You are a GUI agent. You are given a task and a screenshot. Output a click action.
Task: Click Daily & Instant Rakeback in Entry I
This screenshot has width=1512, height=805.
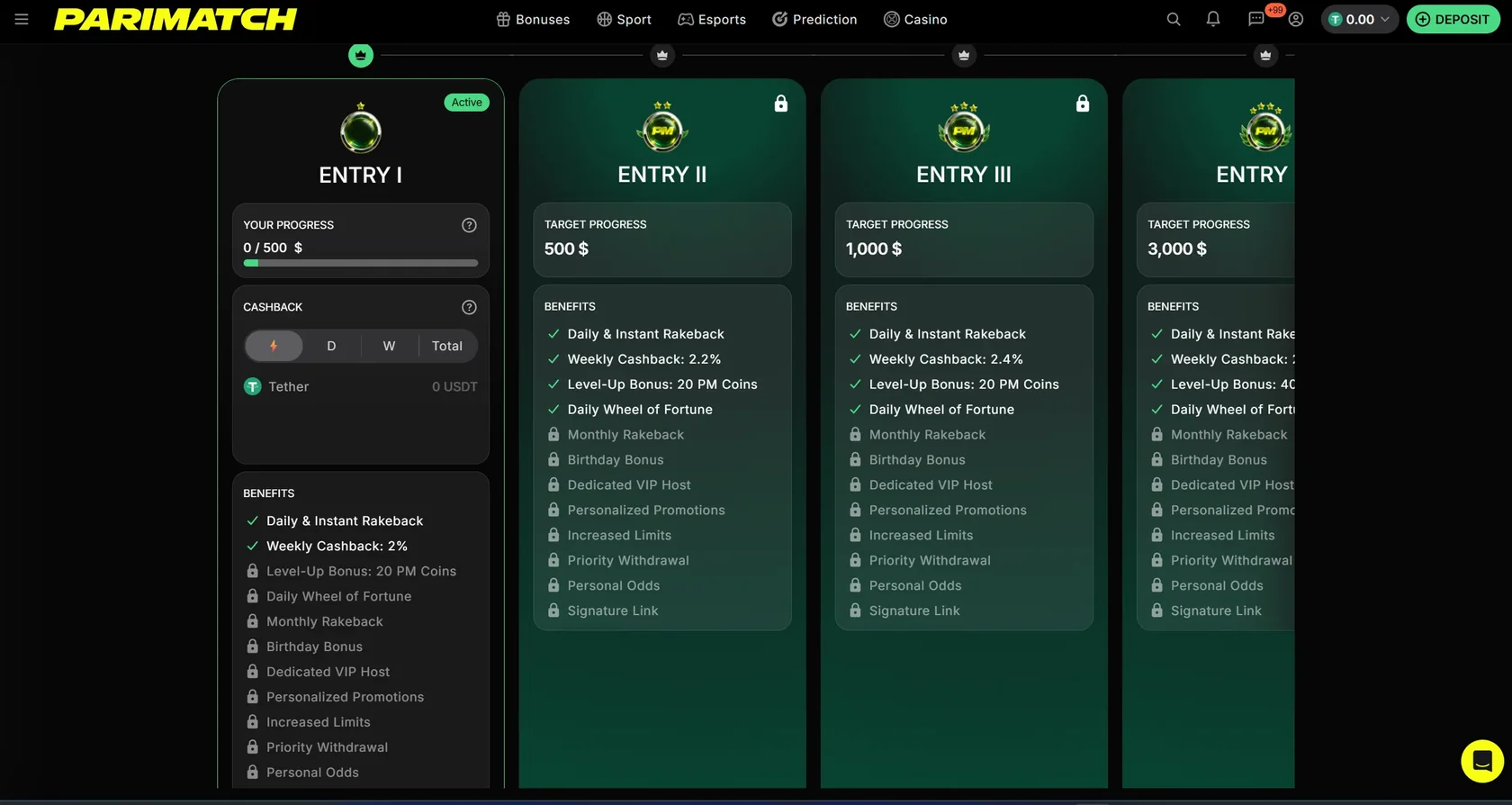pyautogui.click(x=345, y=520)
